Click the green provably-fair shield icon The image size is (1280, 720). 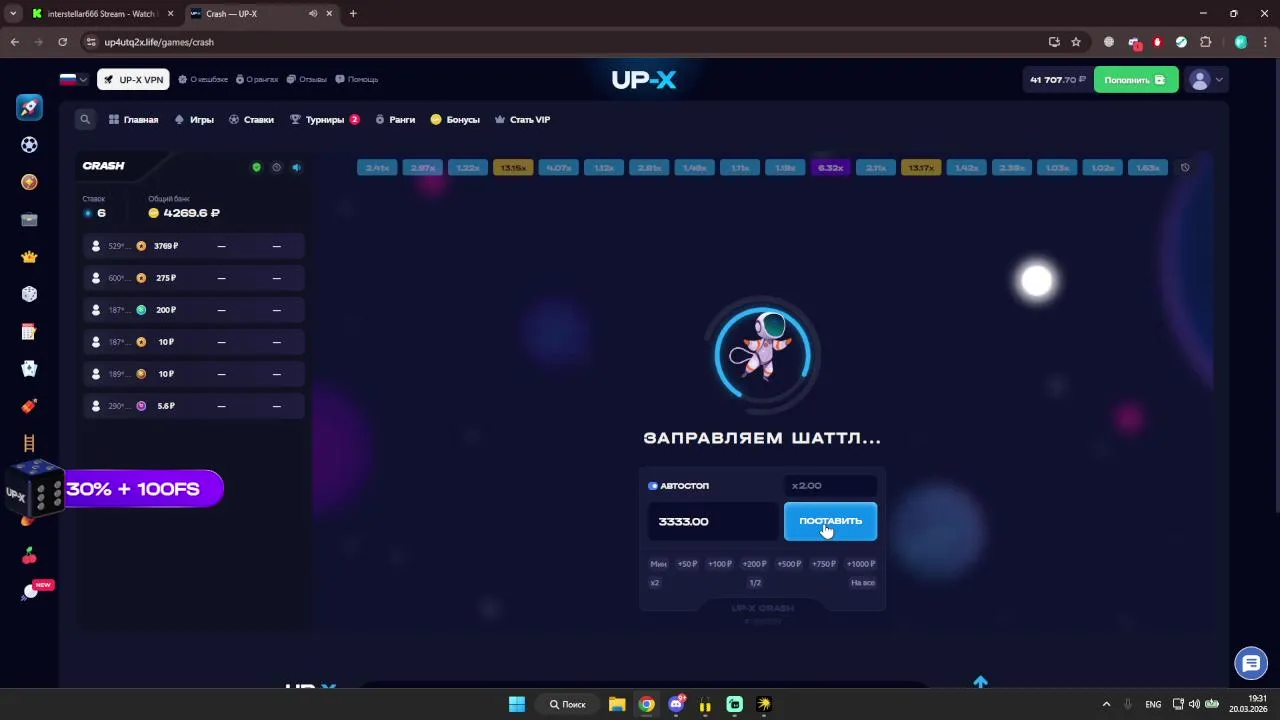(x=256, y=167)
